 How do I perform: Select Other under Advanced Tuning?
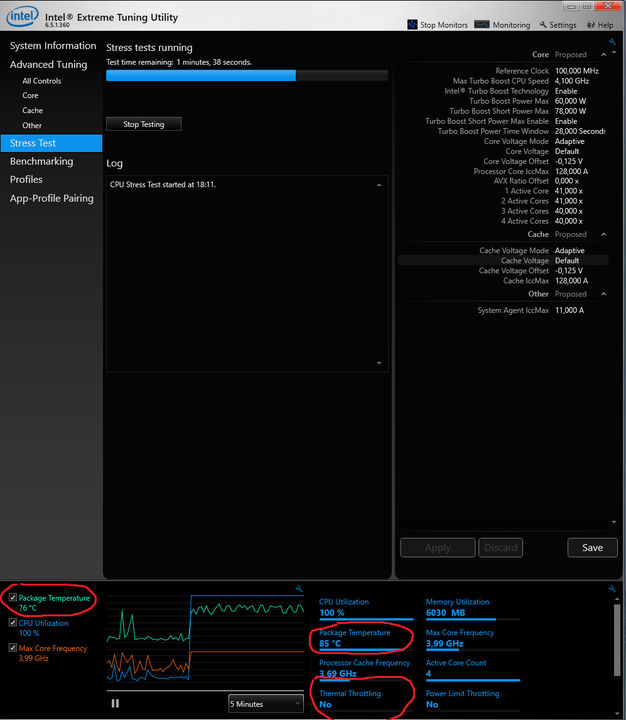[32, 125]
